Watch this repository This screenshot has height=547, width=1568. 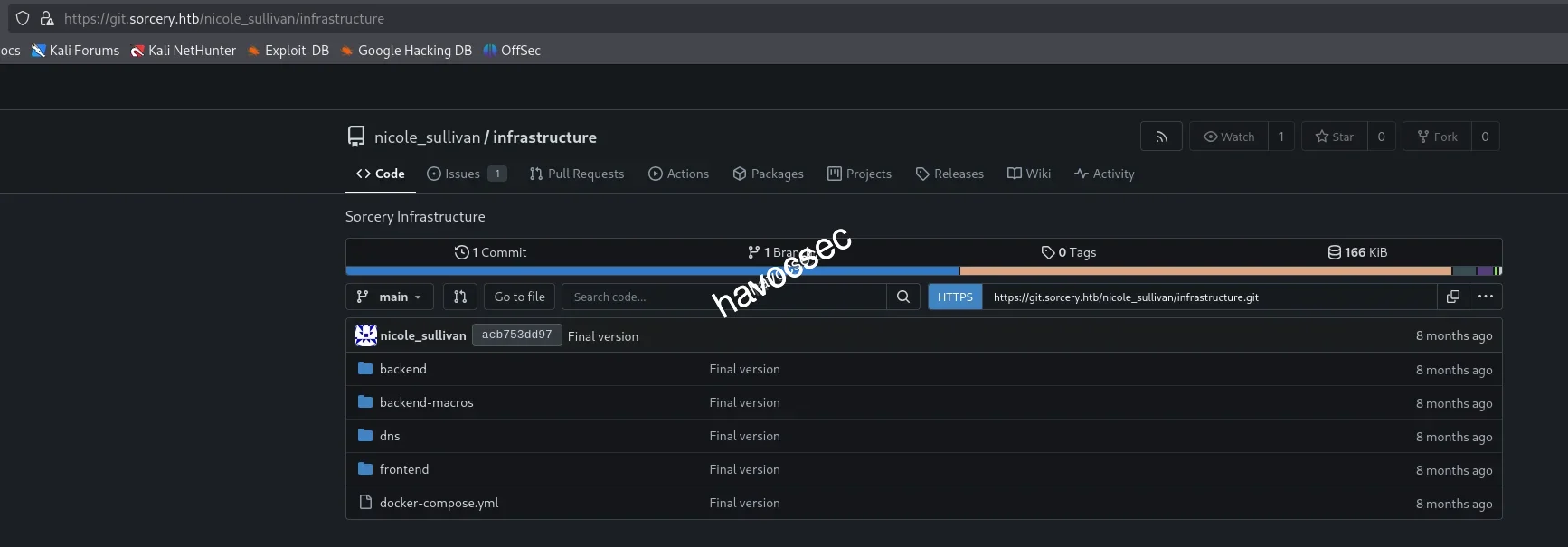pos(1229,137)
